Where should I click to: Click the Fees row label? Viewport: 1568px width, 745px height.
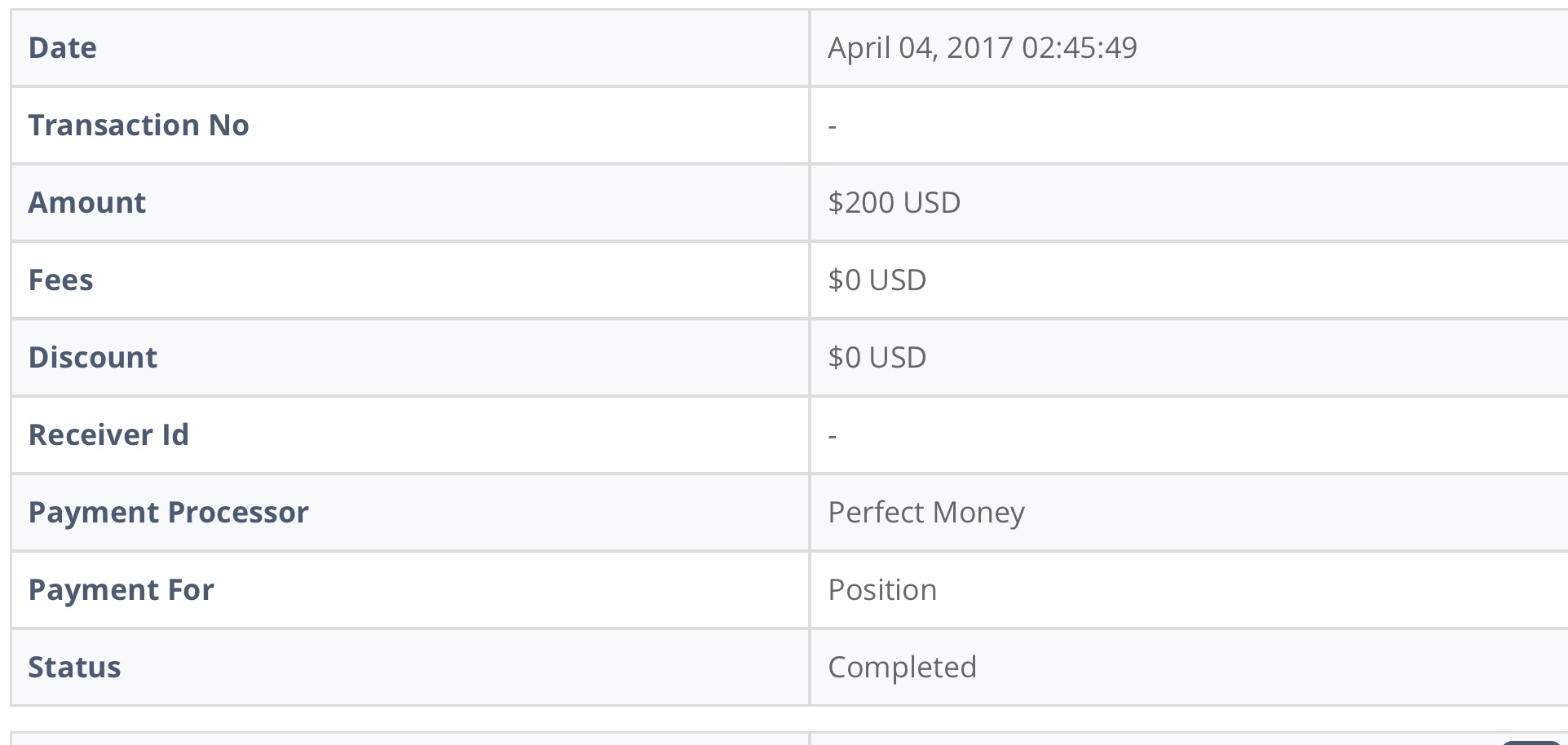coord(61,280)
